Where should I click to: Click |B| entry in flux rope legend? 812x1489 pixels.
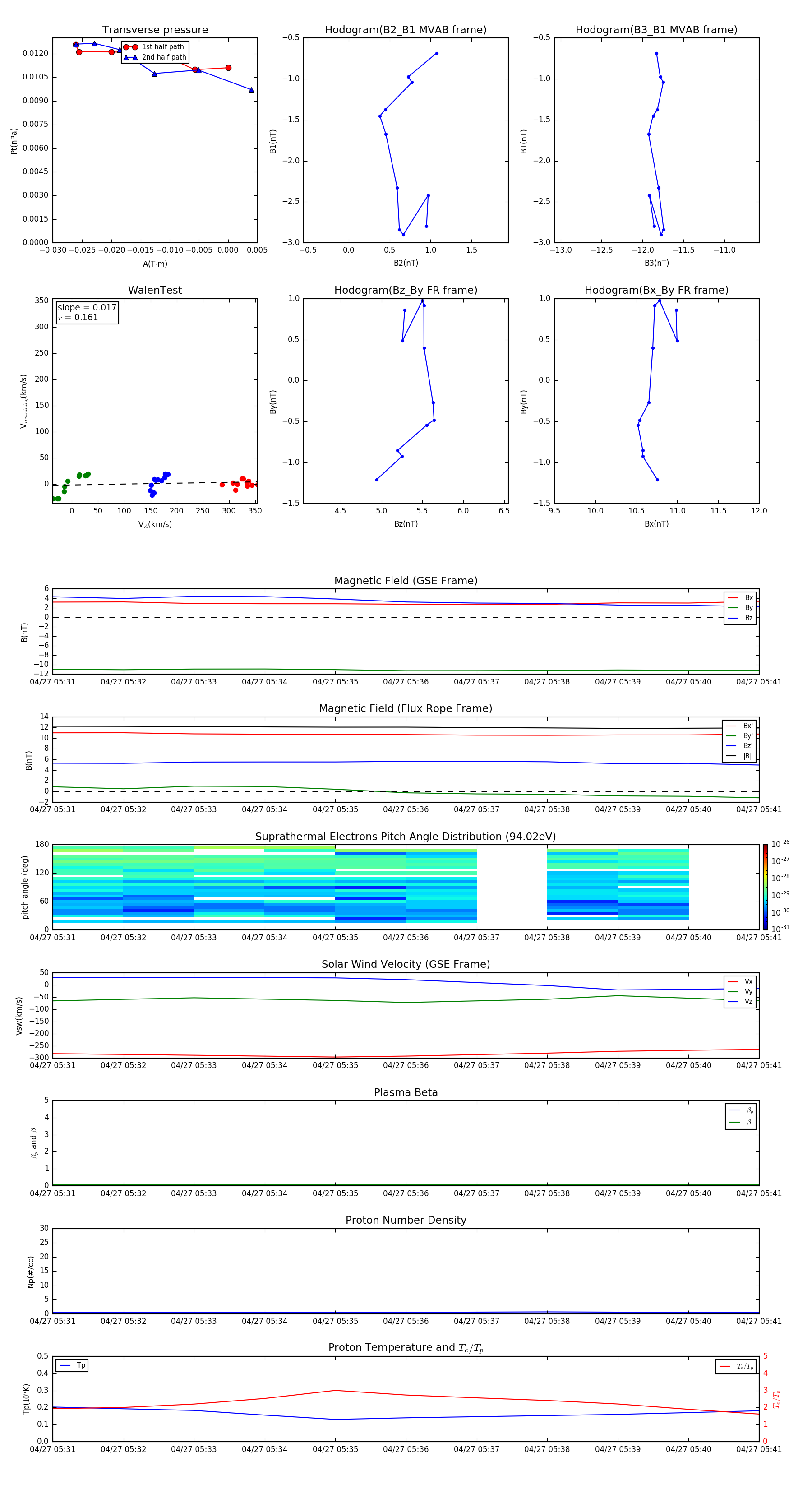pos(739,756)
